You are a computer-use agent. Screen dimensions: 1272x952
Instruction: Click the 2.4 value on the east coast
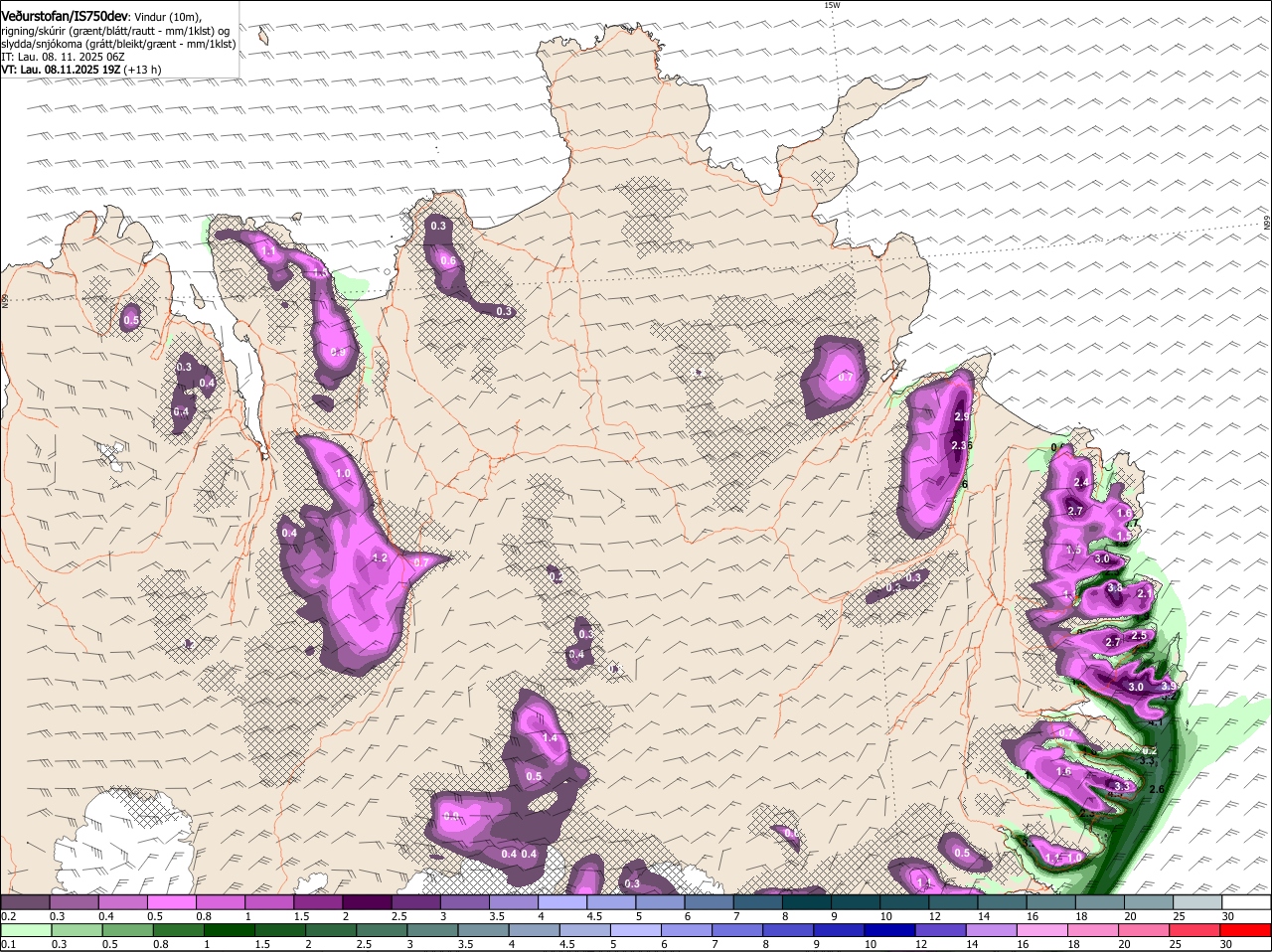click(x=1082, y=483)
